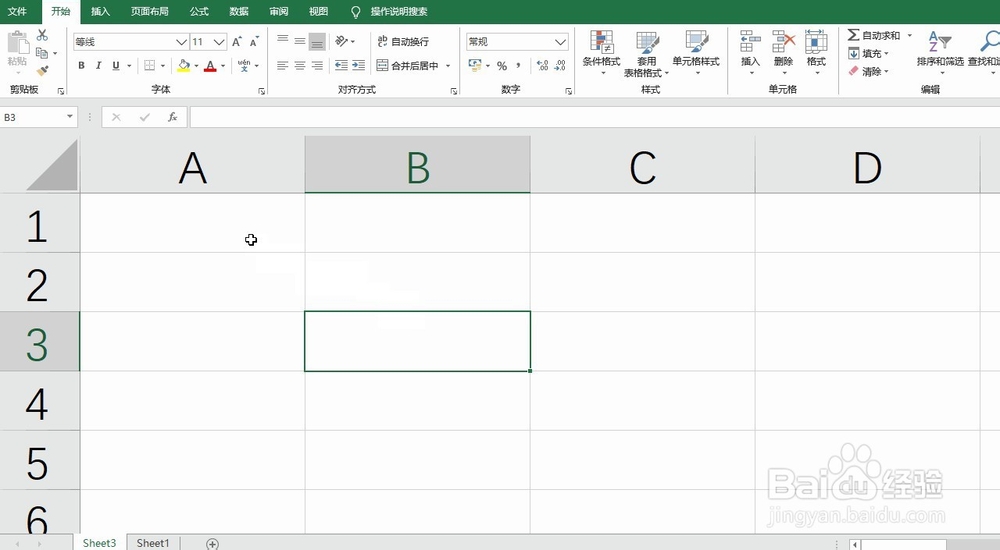Switch to the Sheet1 tab
Screen dimensions: 1000x550
pyautogui.click(x=153, y=543)
